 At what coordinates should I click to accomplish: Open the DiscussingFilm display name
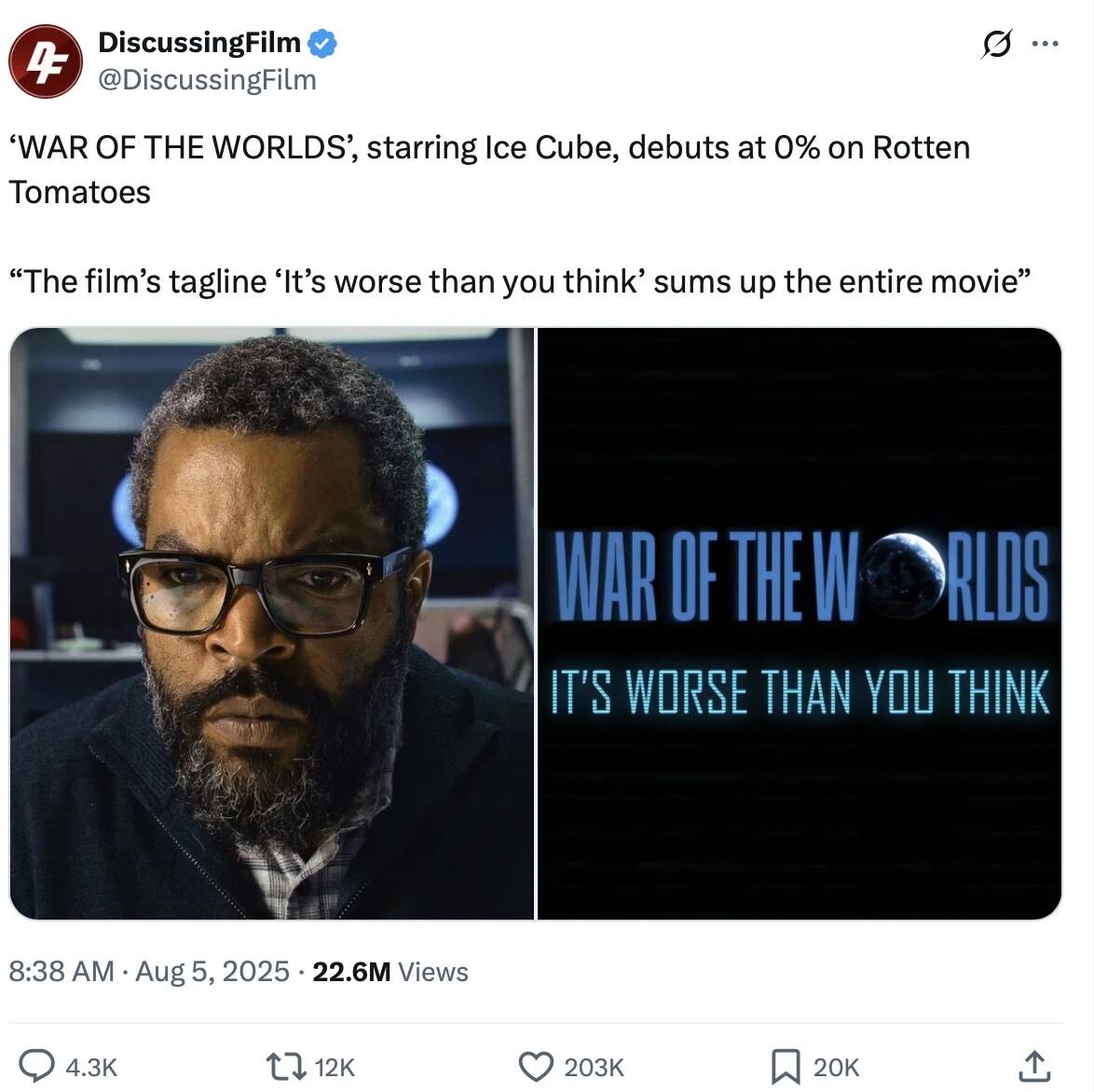tap(198, 42)
